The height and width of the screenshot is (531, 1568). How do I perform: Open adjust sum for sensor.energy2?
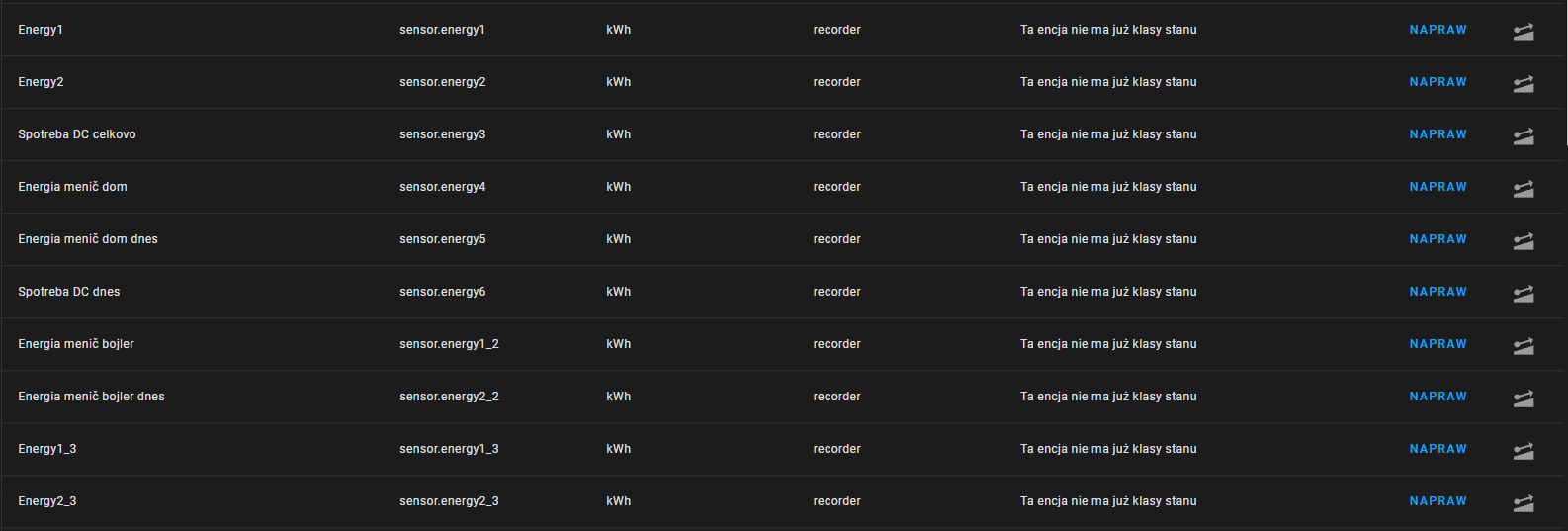tap(1524, 84)
